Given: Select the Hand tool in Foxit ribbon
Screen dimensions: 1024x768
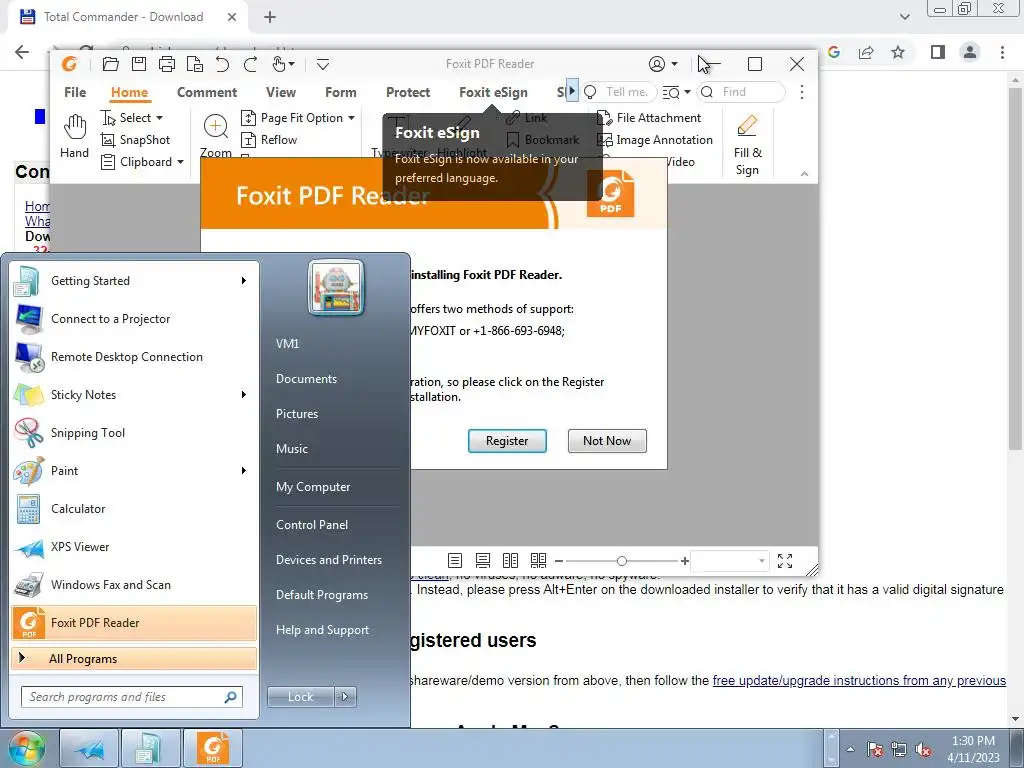Looking at the screenshot, I should coord(74,136).
